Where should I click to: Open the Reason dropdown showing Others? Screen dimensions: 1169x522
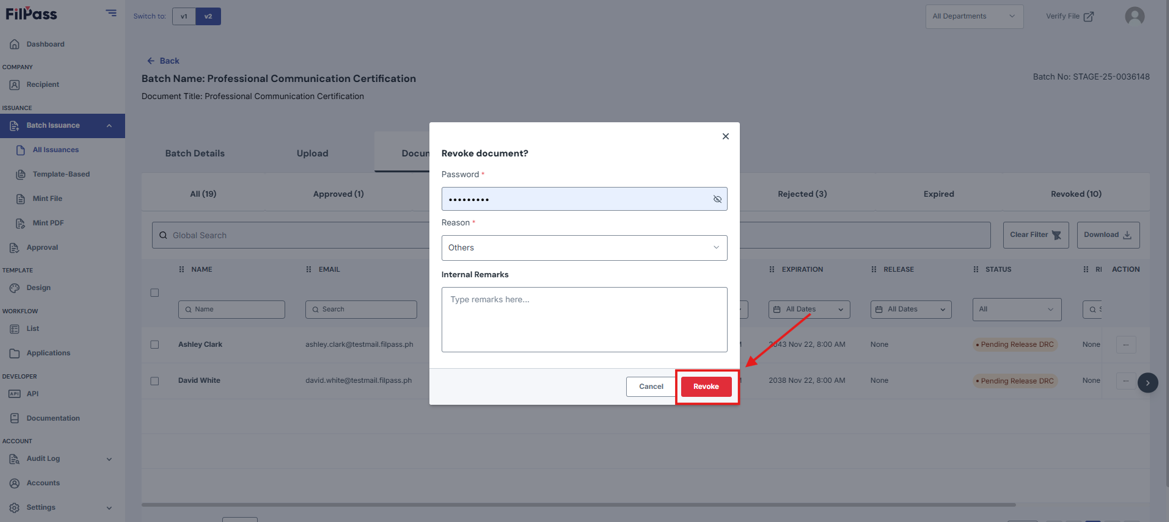[x=584, y=248]
